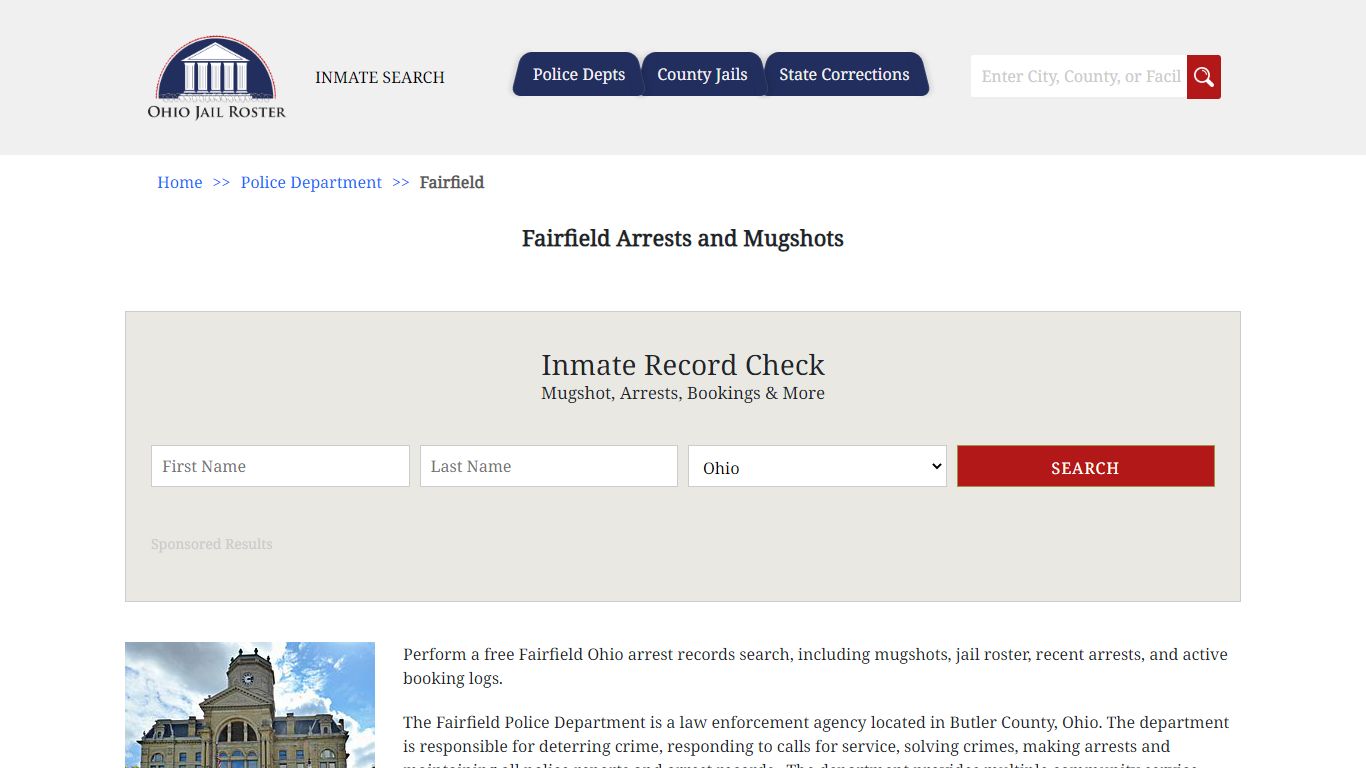The image size is (1366, 768).
Task: Click the Last Name input field
Action: pyautogui.click(x=549, y=466)
